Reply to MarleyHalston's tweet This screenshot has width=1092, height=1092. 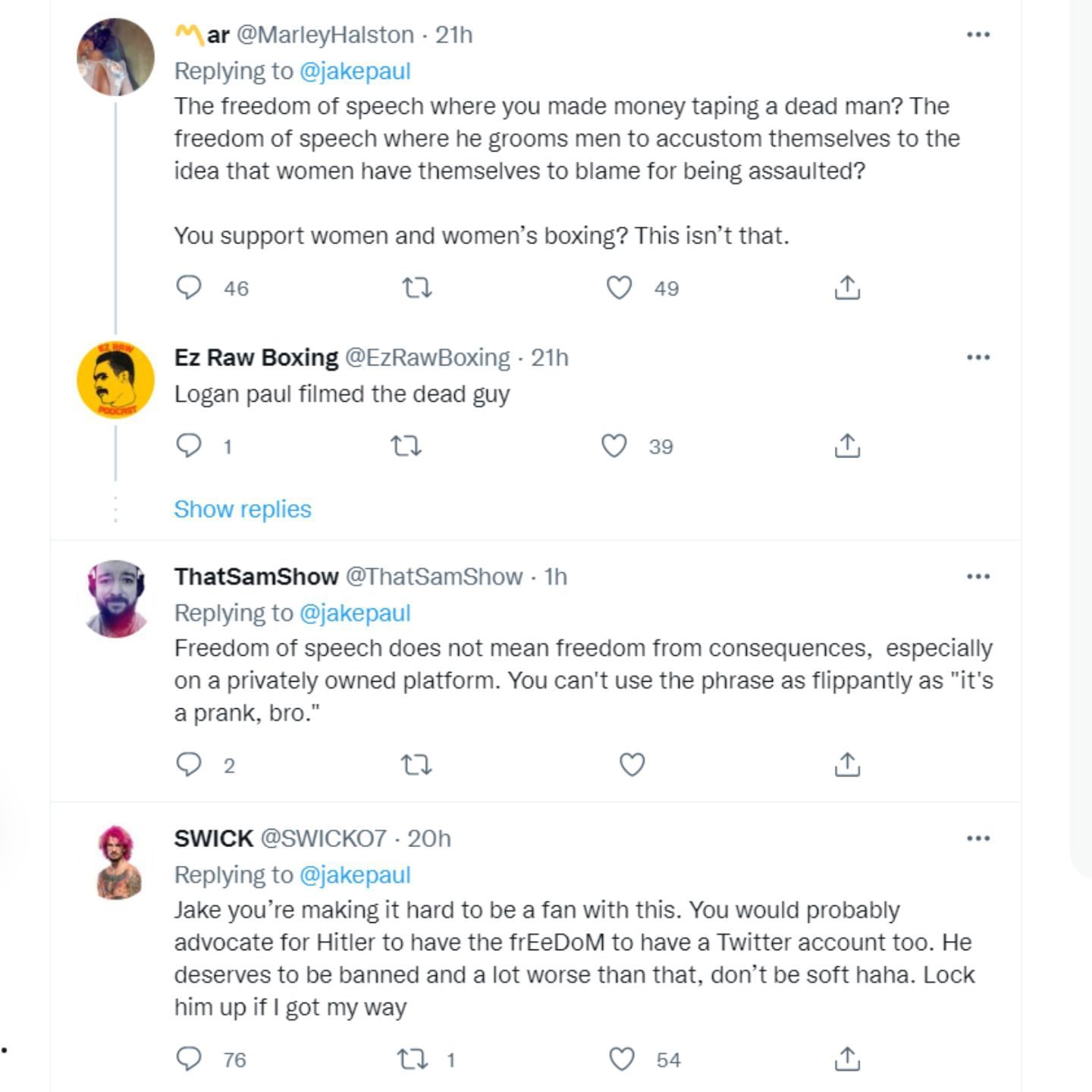189,288
